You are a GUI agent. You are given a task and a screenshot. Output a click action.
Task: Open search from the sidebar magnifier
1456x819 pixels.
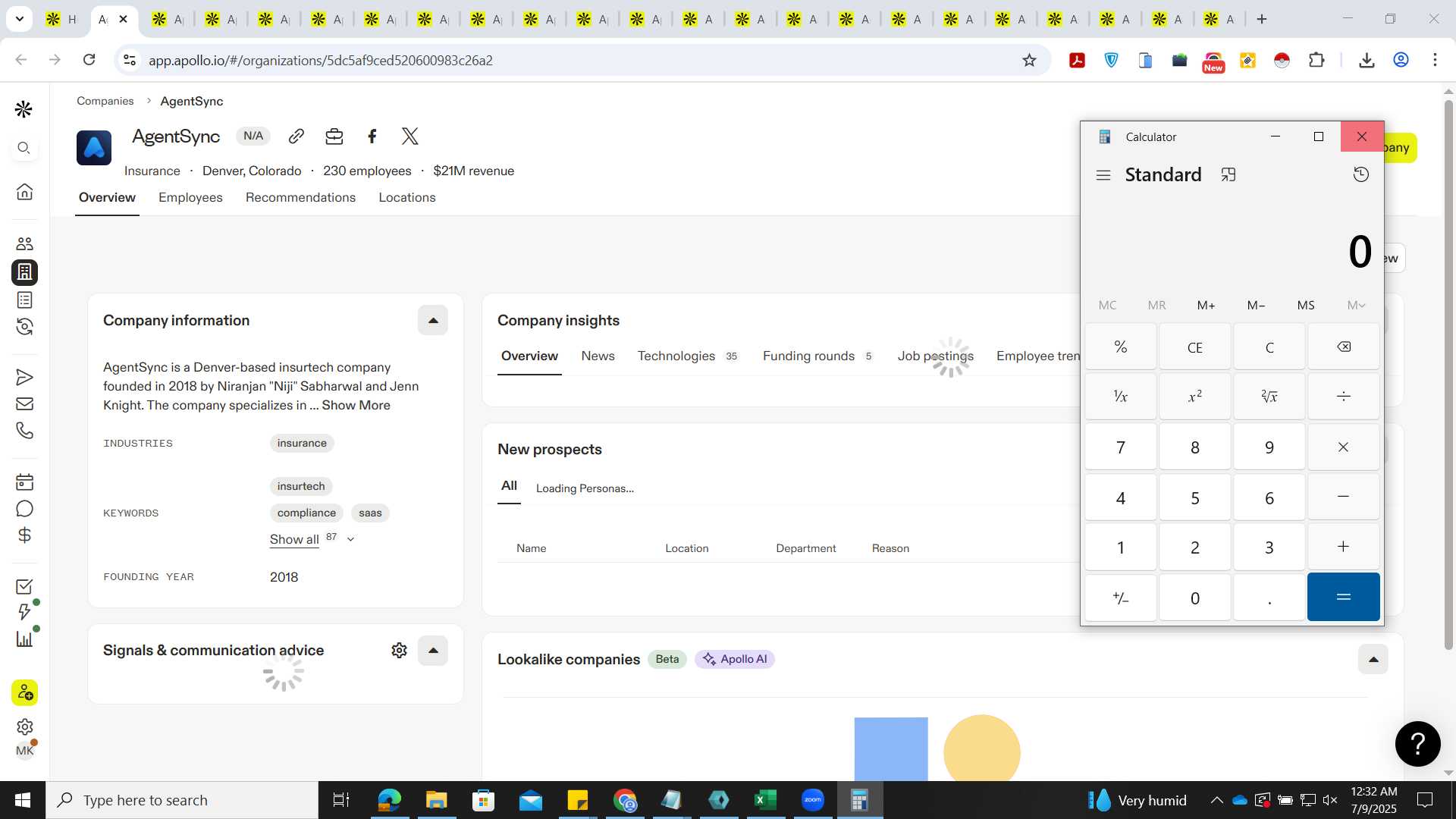pos(24,148)
